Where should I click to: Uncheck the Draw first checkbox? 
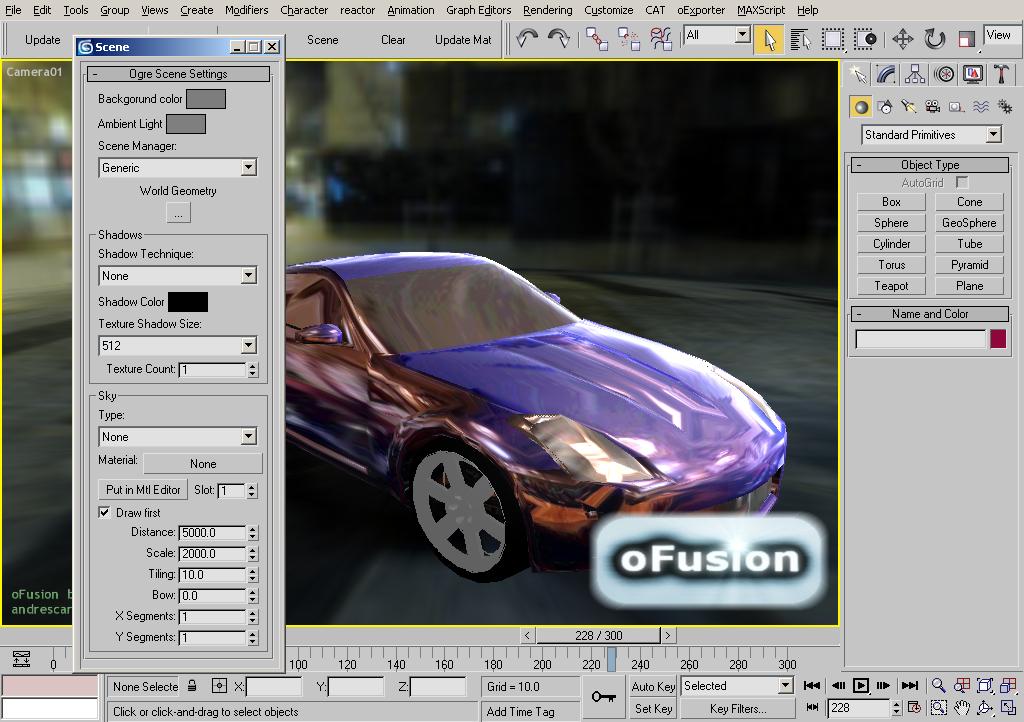104,512
